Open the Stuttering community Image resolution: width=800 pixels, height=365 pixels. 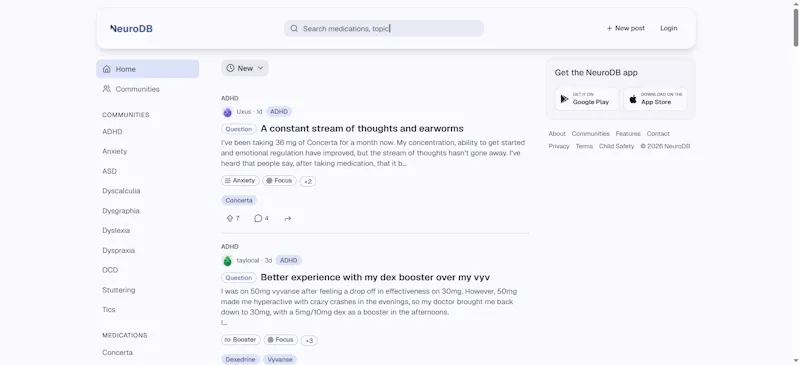(118, 290)
